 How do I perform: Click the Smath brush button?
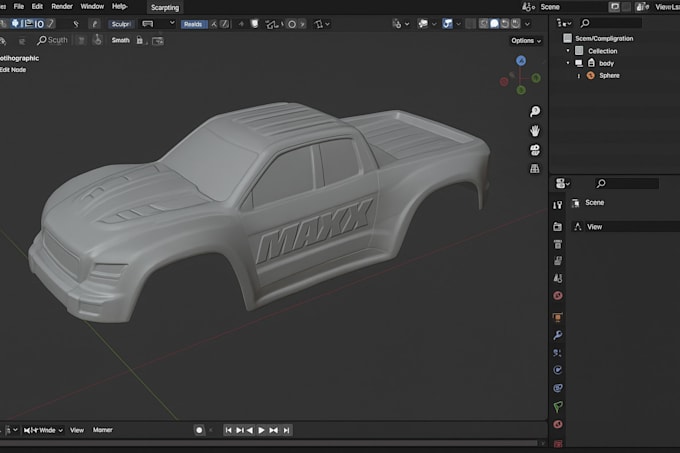120,40
